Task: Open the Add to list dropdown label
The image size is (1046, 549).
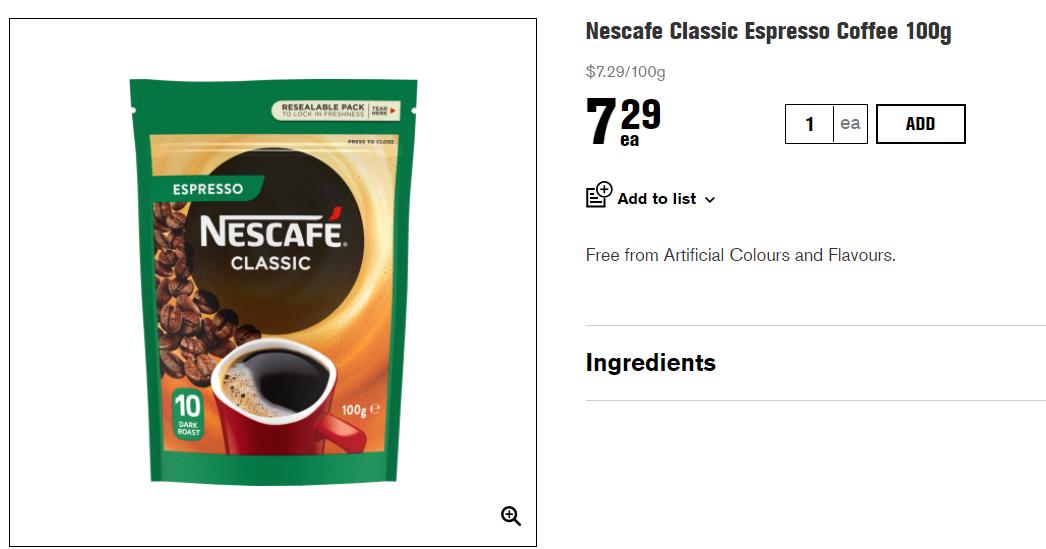Action: [656, 199]
